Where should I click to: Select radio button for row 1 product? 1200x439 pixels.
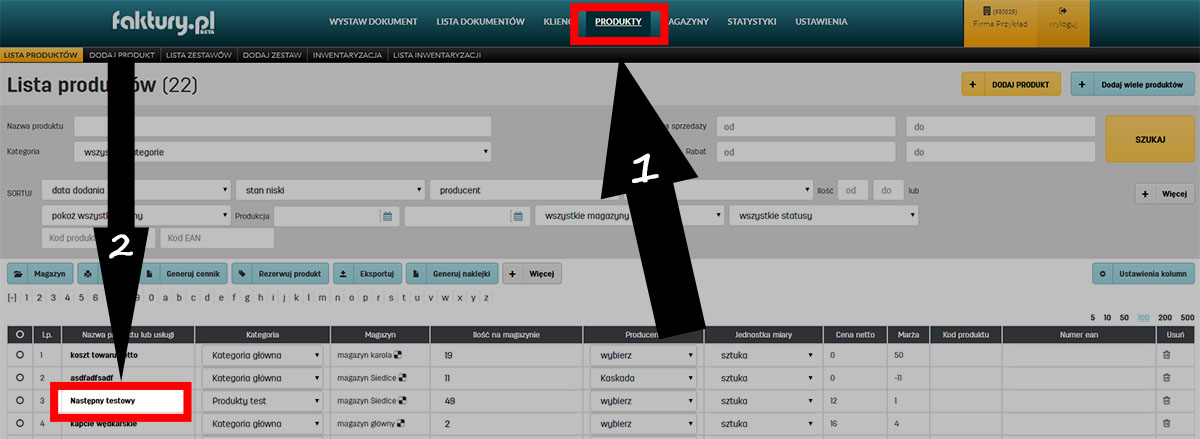[19, 355]
